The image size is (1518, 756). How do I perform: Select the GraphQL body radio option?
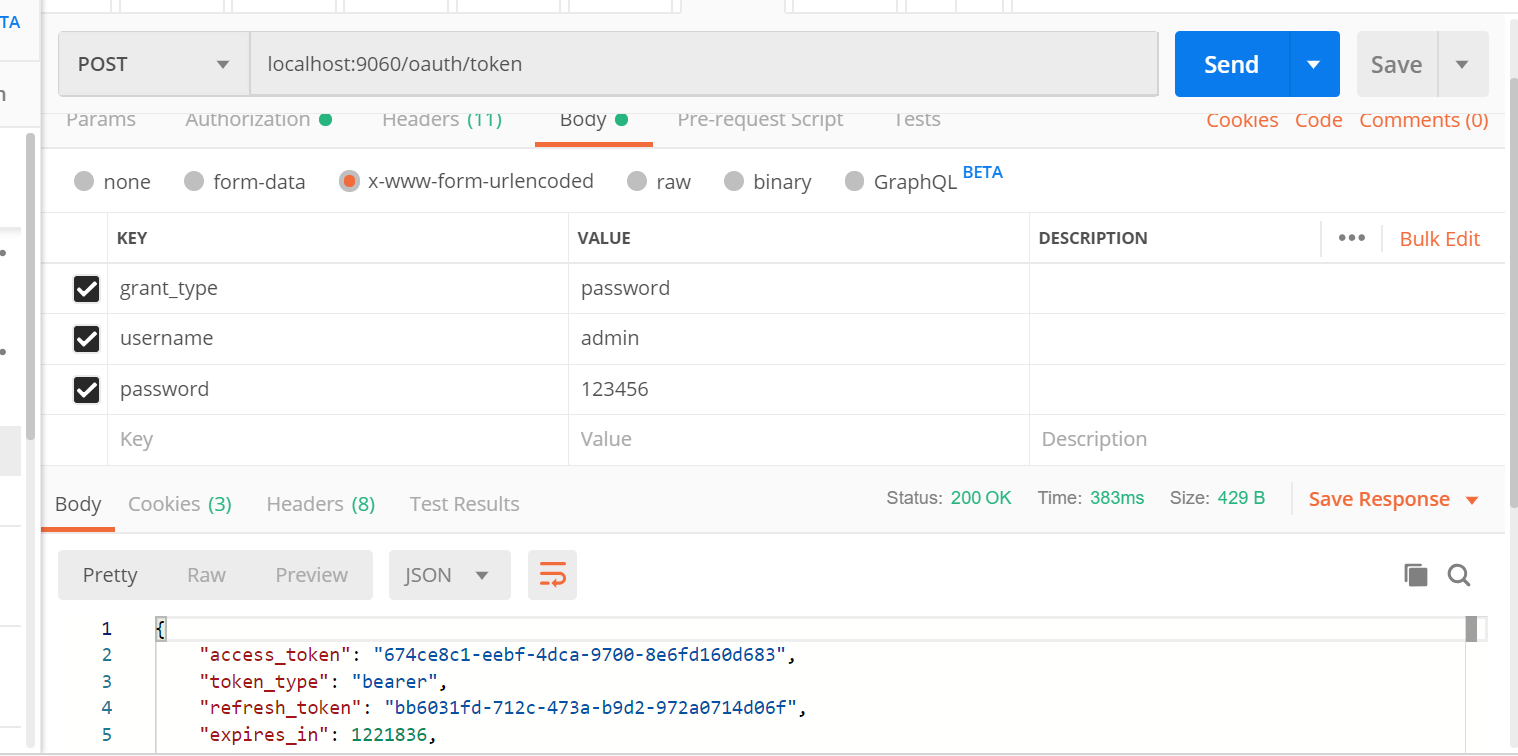coord(854,181)
